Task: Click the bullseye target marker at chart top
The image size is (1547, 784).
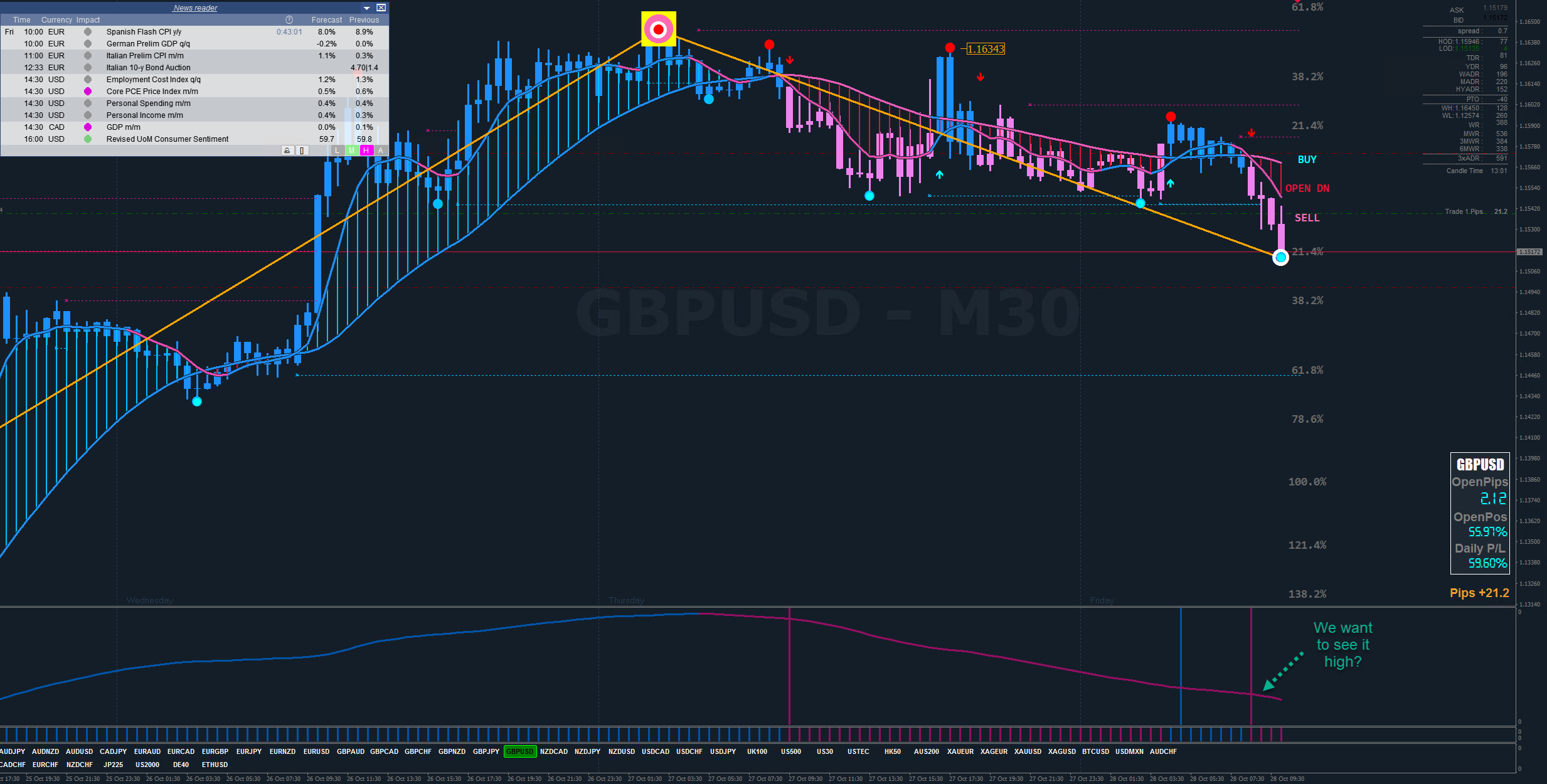Action: point(658,29)
